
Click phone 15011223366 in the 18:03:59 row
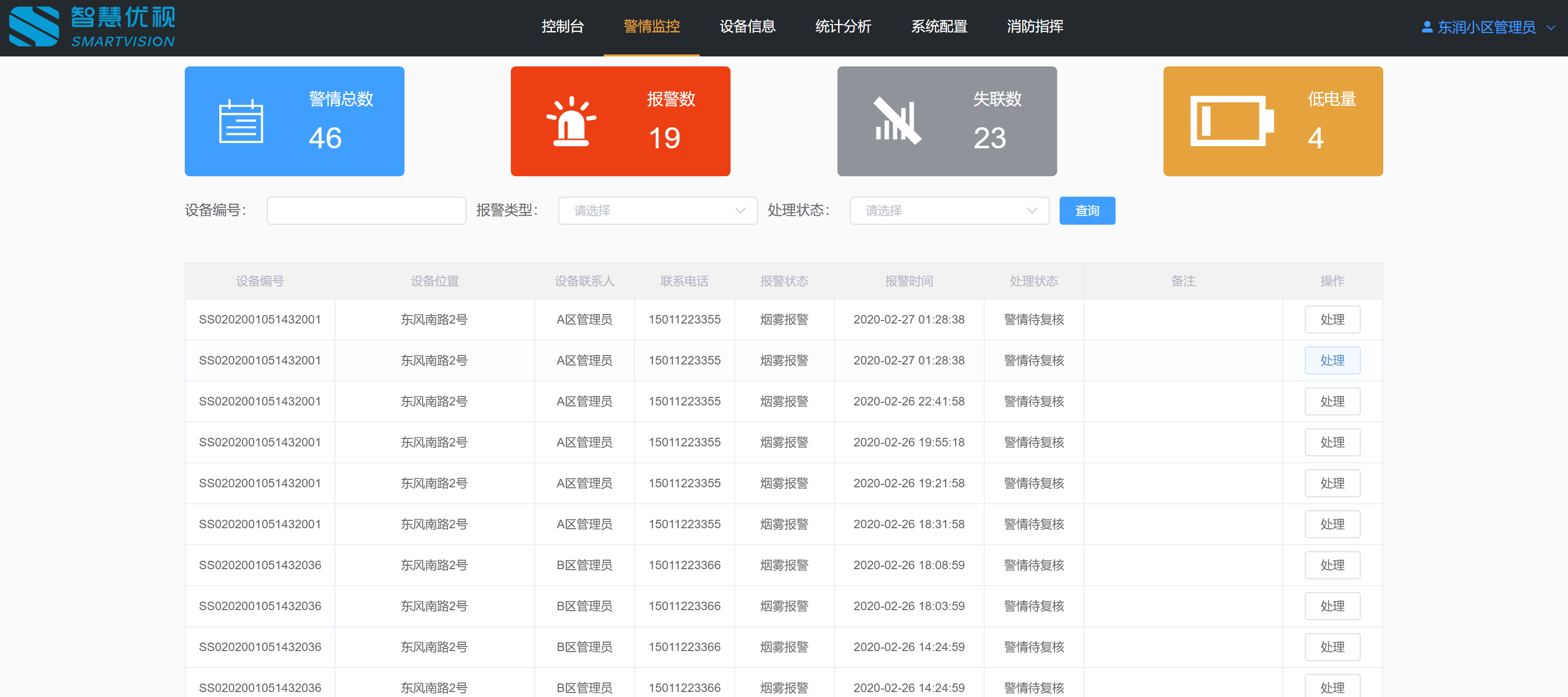pyautogui.click(x=684, y=606)
